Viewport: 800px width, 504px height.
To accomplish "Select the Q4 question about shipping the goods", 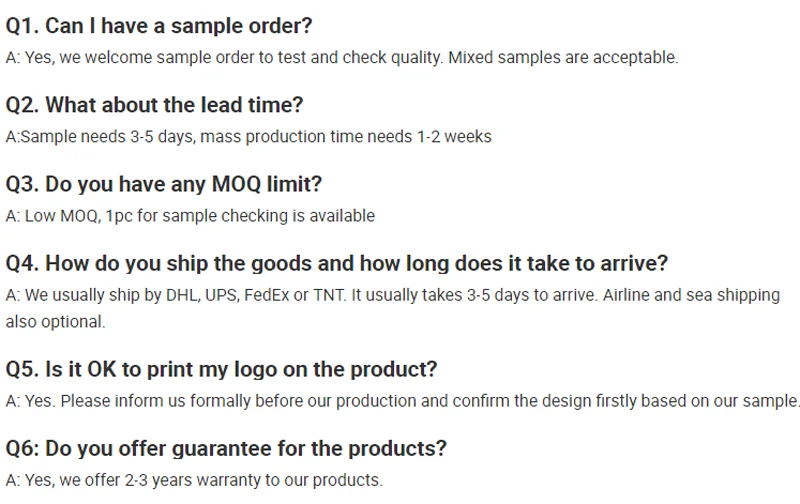I will (337, 263).
